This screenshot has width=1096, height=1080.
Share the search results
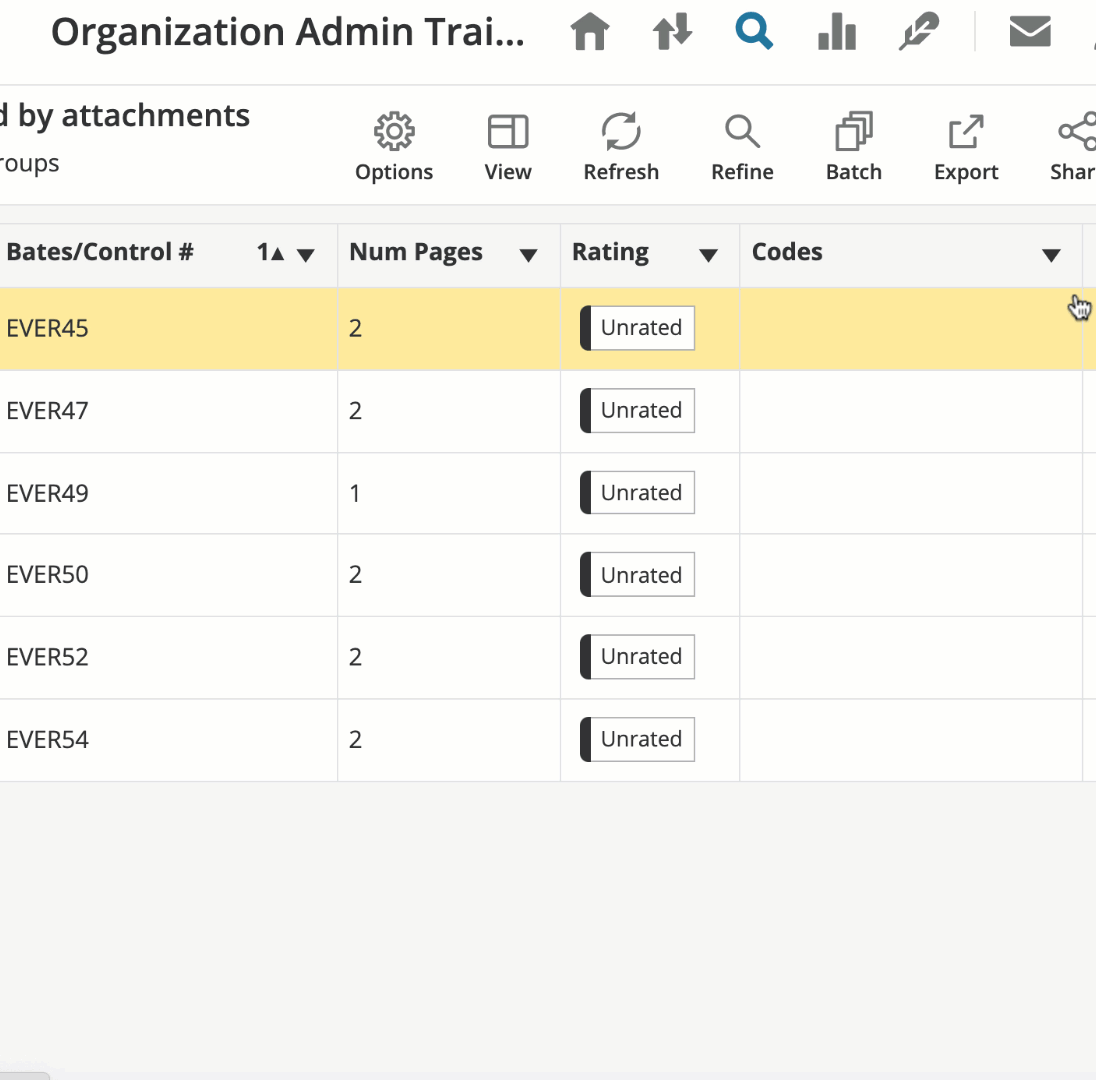(1073, 147)
